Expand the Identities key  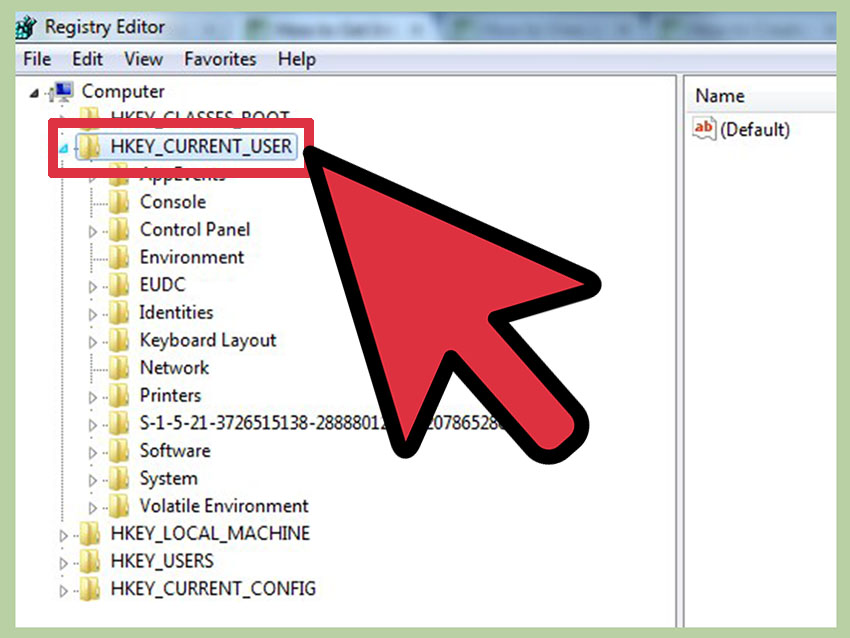(93, 314)
